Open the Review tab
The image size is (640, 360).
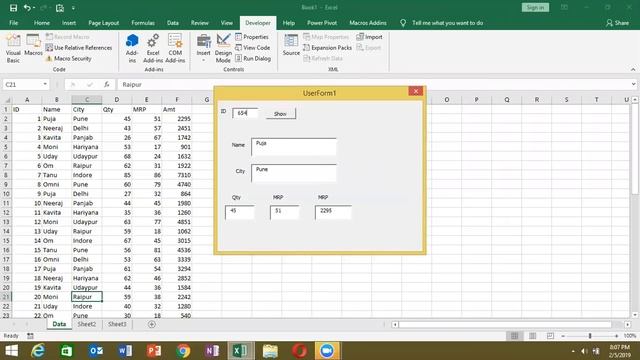pos(200,23)
